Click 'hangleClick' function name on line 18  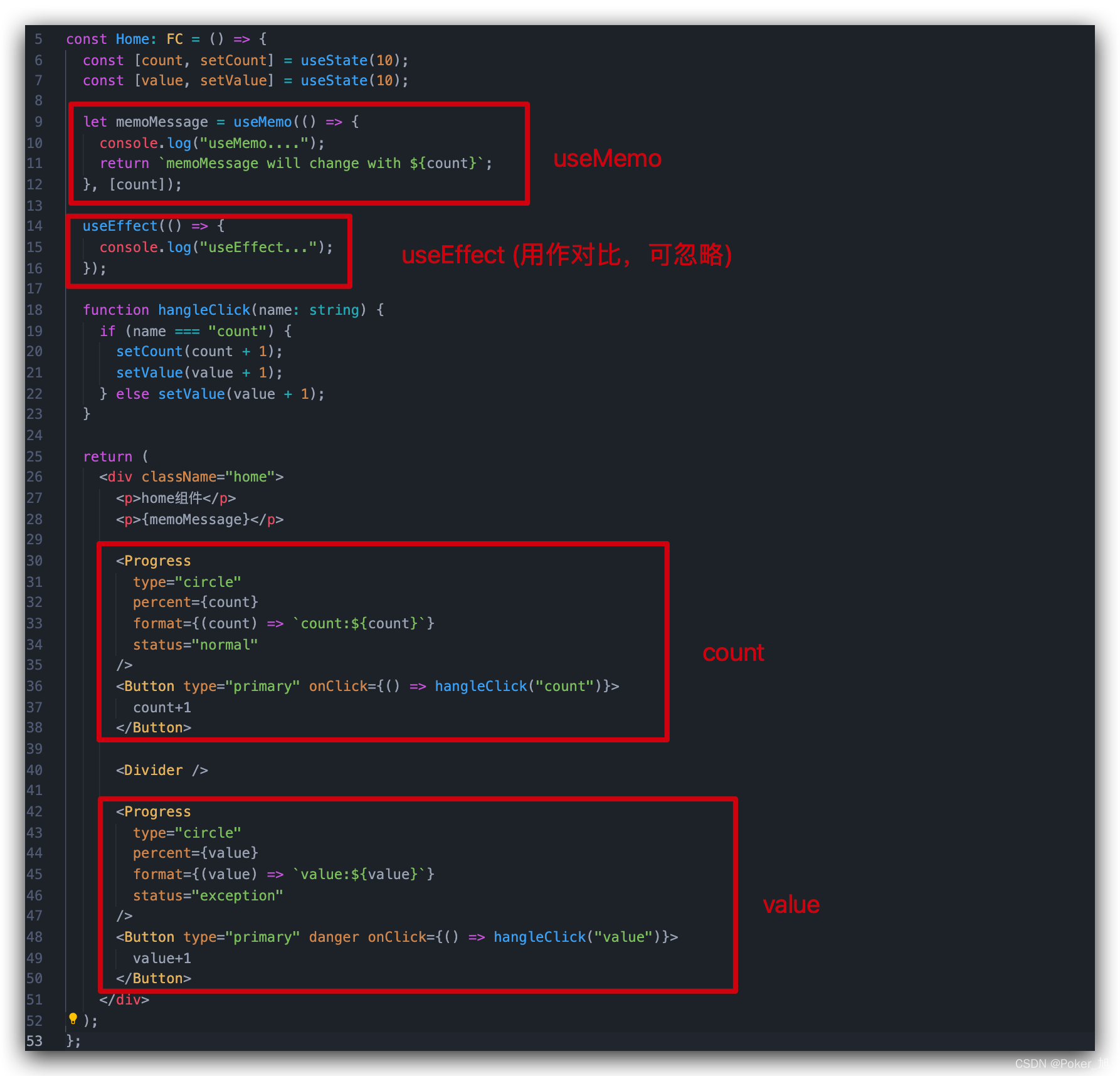[x=204, y=310]
